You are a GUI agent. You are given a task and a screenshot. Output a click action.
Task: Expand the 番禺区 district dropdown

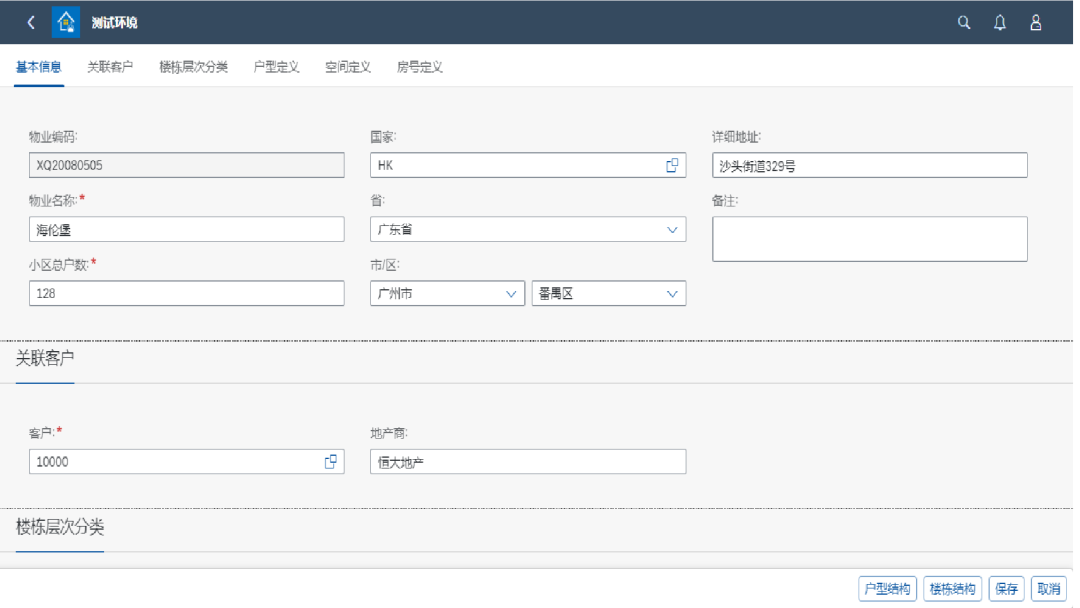click(x=673, y=293)
